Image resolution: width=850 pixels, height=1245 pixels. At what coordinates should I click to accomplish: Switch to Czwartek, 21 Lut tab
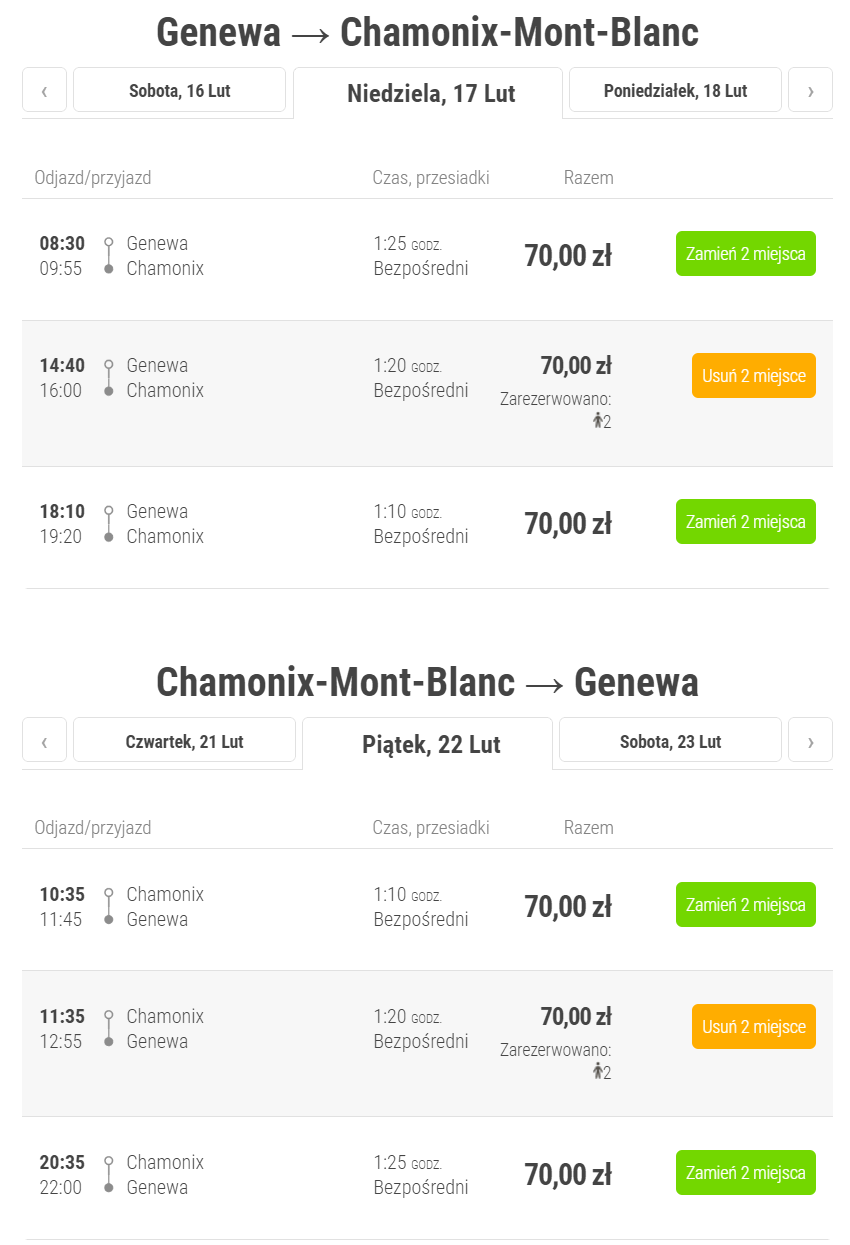[x=184, y=742]
